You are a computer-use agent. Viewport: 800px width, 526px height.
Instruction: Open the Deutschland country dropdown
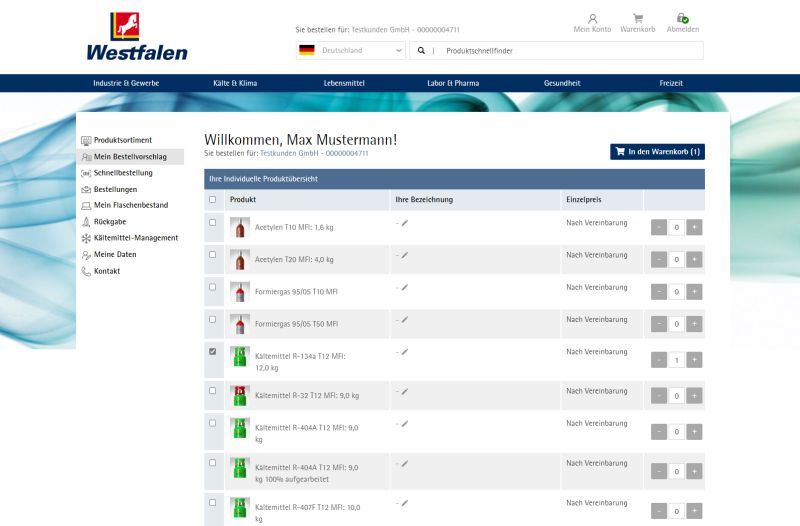click(351, 50)
